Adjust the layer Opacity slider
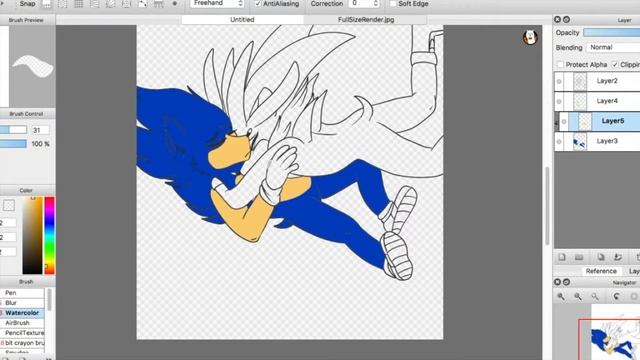 [611, 33]
